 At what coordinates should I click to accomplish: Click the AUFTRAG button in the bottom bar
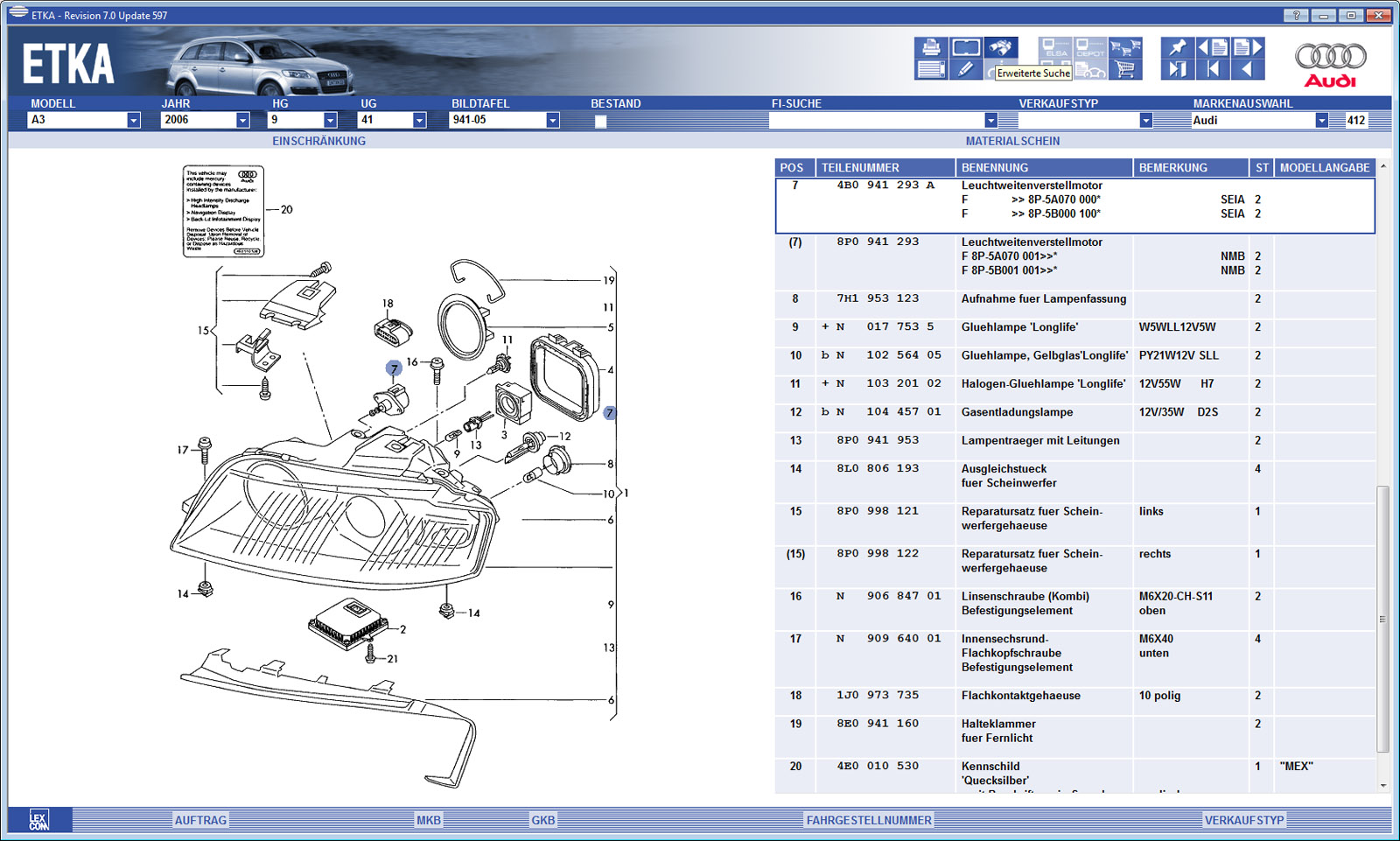200,820
